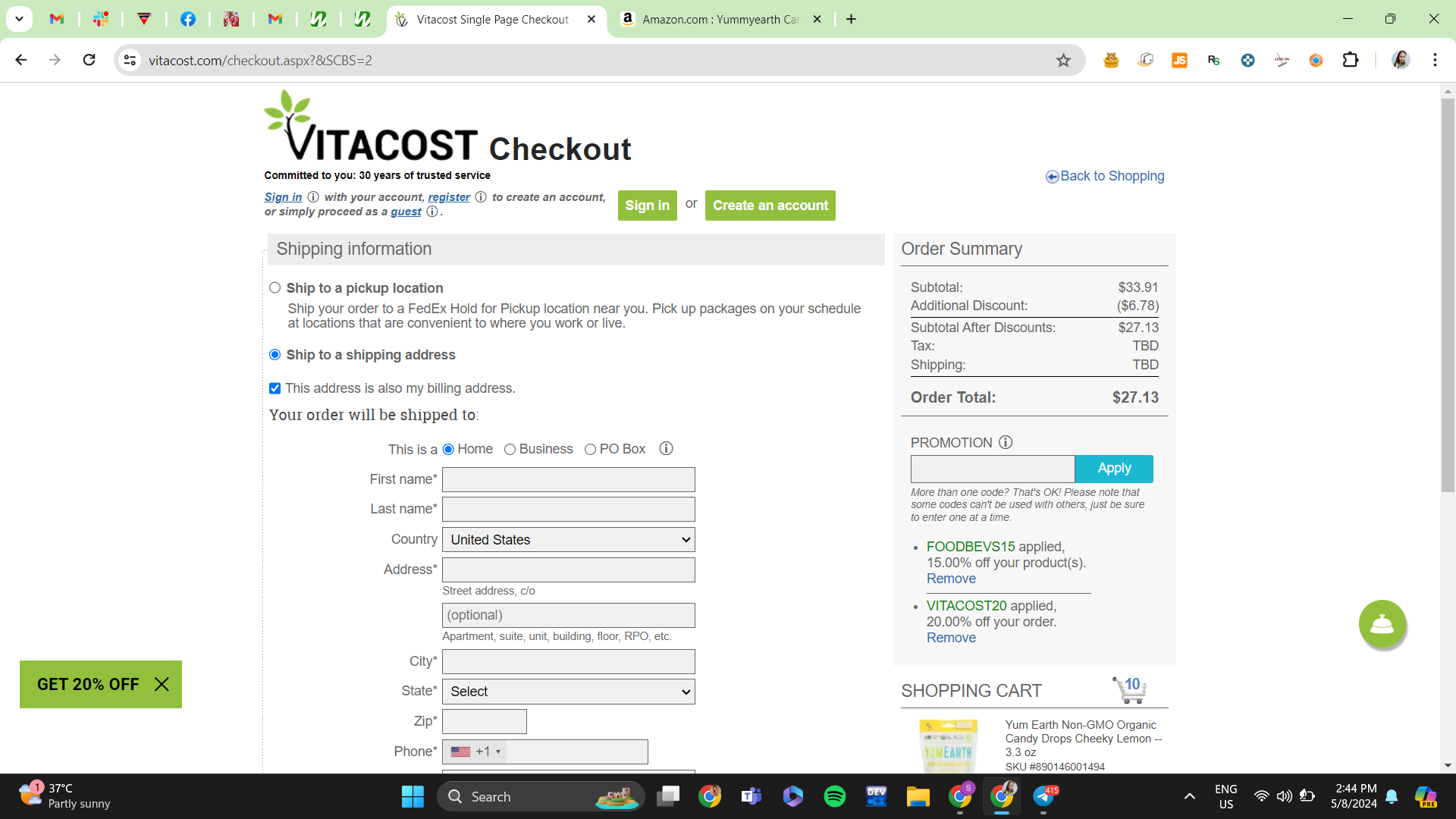Open the Chrome profile avatar

(1401, 60)
